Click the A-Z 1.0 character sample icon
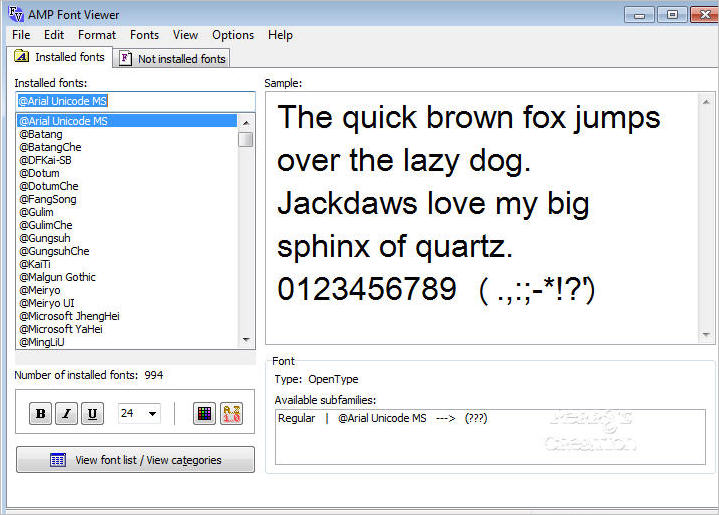The width and height of the screenshot is (719, 515). [x=232, y=414]
